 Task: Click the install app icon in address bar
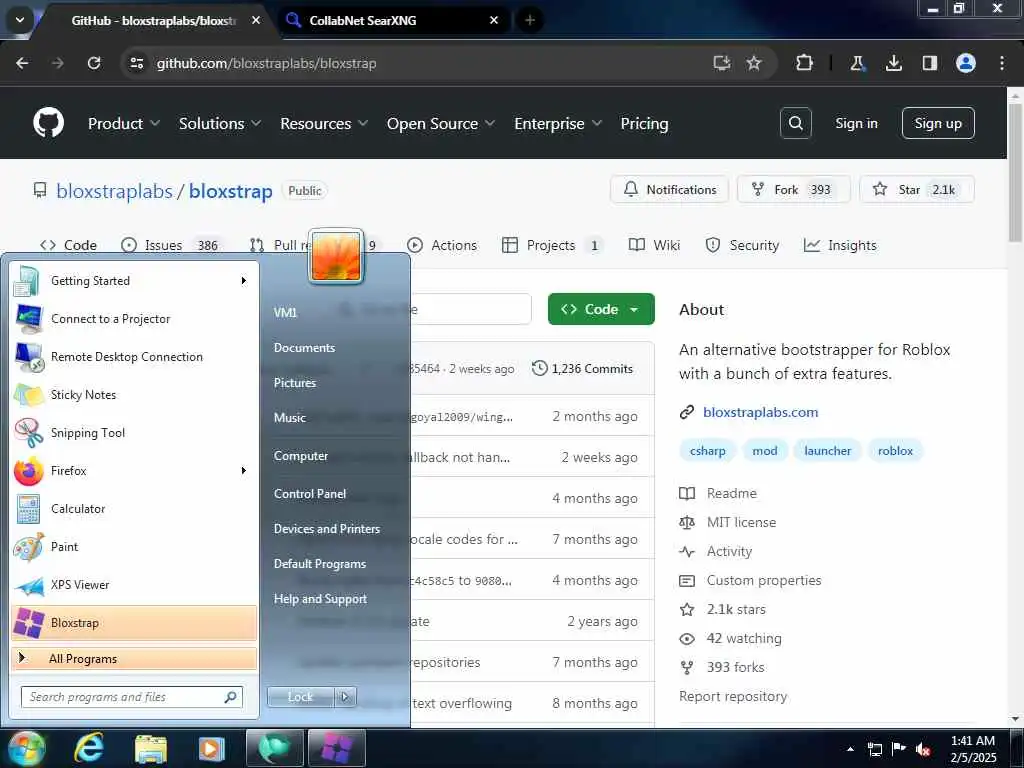(721, 63)
